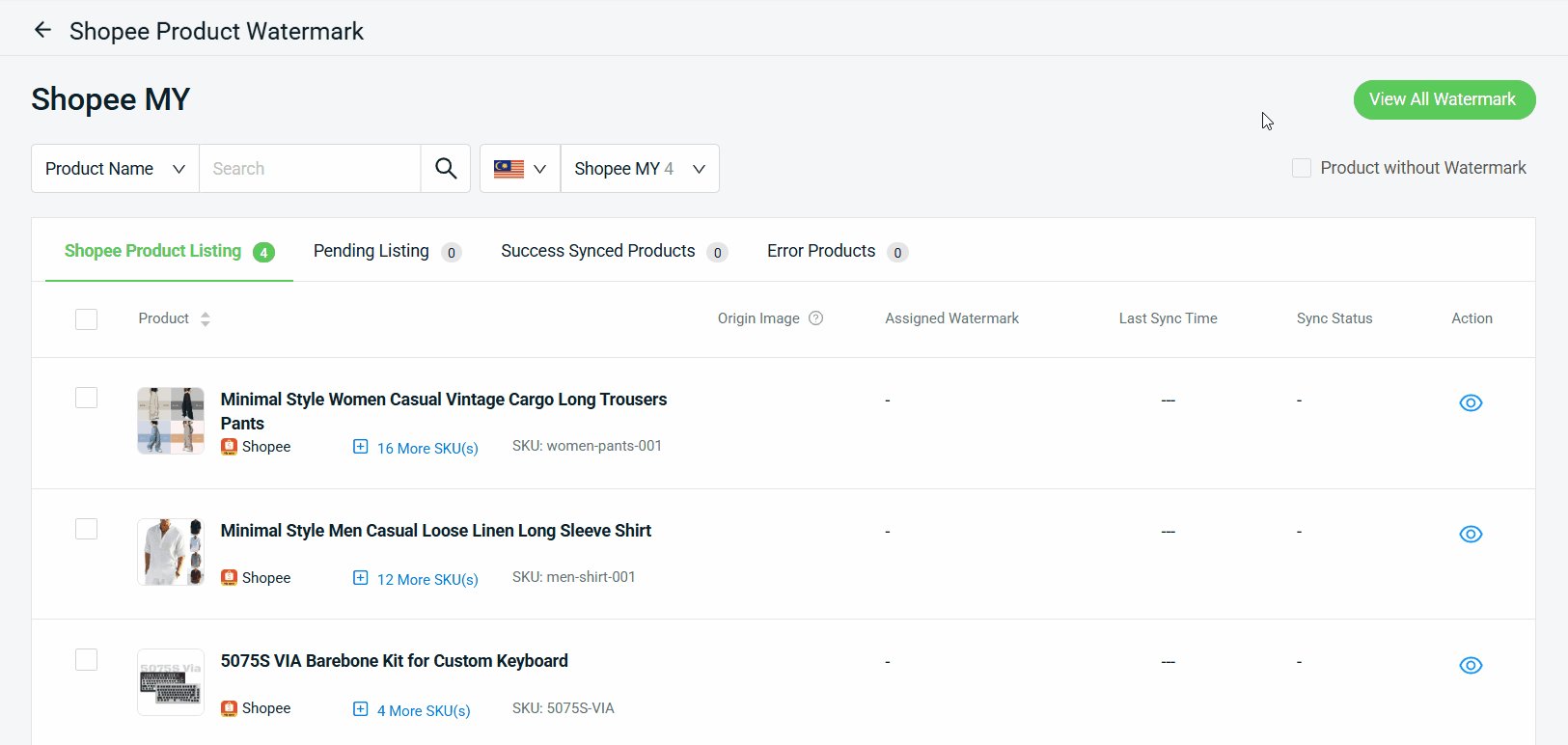Click SKU: men-shirt-001 text
This screenshot has width=1568, height=745.
[x=574, y=577]
